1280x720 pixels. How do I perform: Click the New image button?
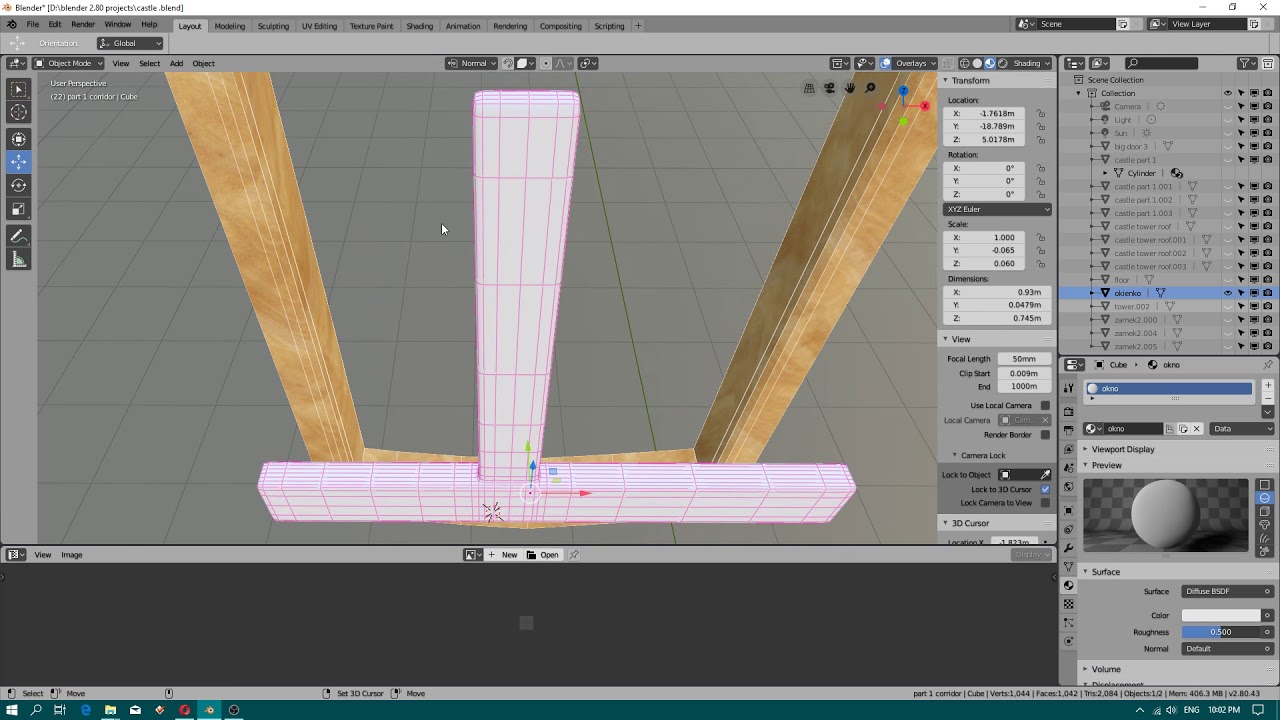coord(503,555)
